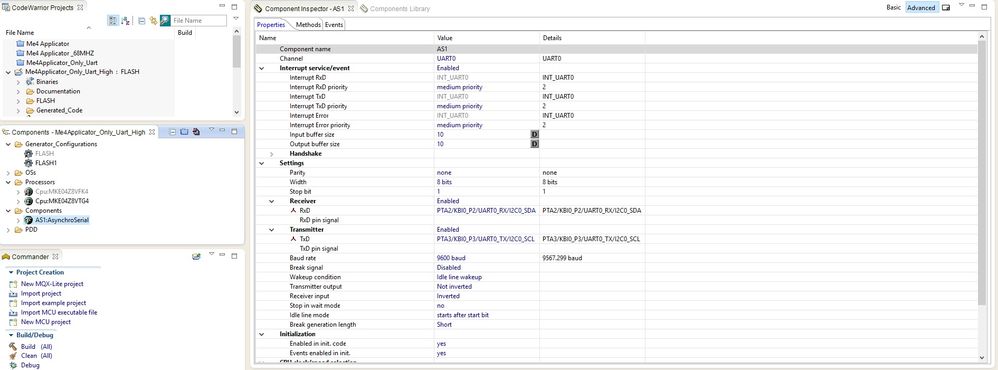Screen dimensions: 998x370
Task: Click Import example project link
Action: coord(53,303)
